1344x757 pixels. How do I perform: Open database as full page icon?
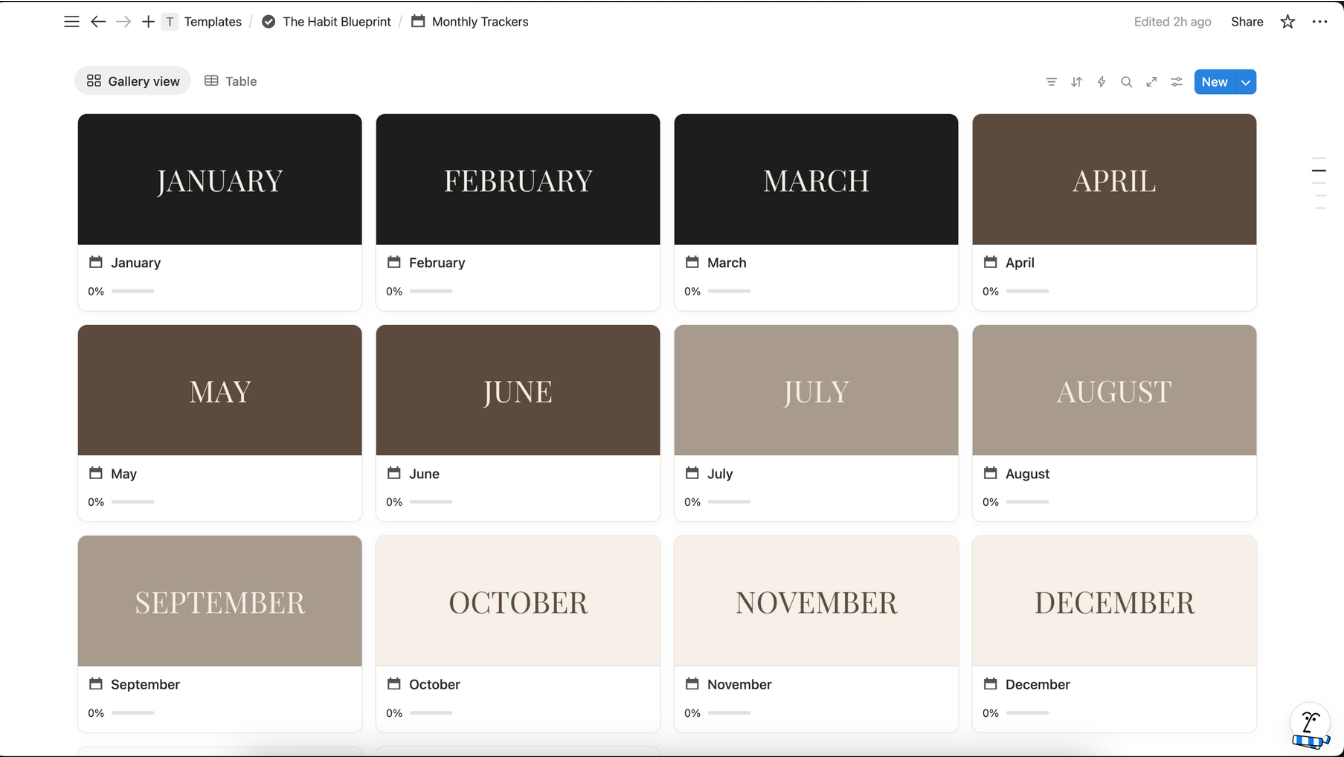click(1151, 82)
